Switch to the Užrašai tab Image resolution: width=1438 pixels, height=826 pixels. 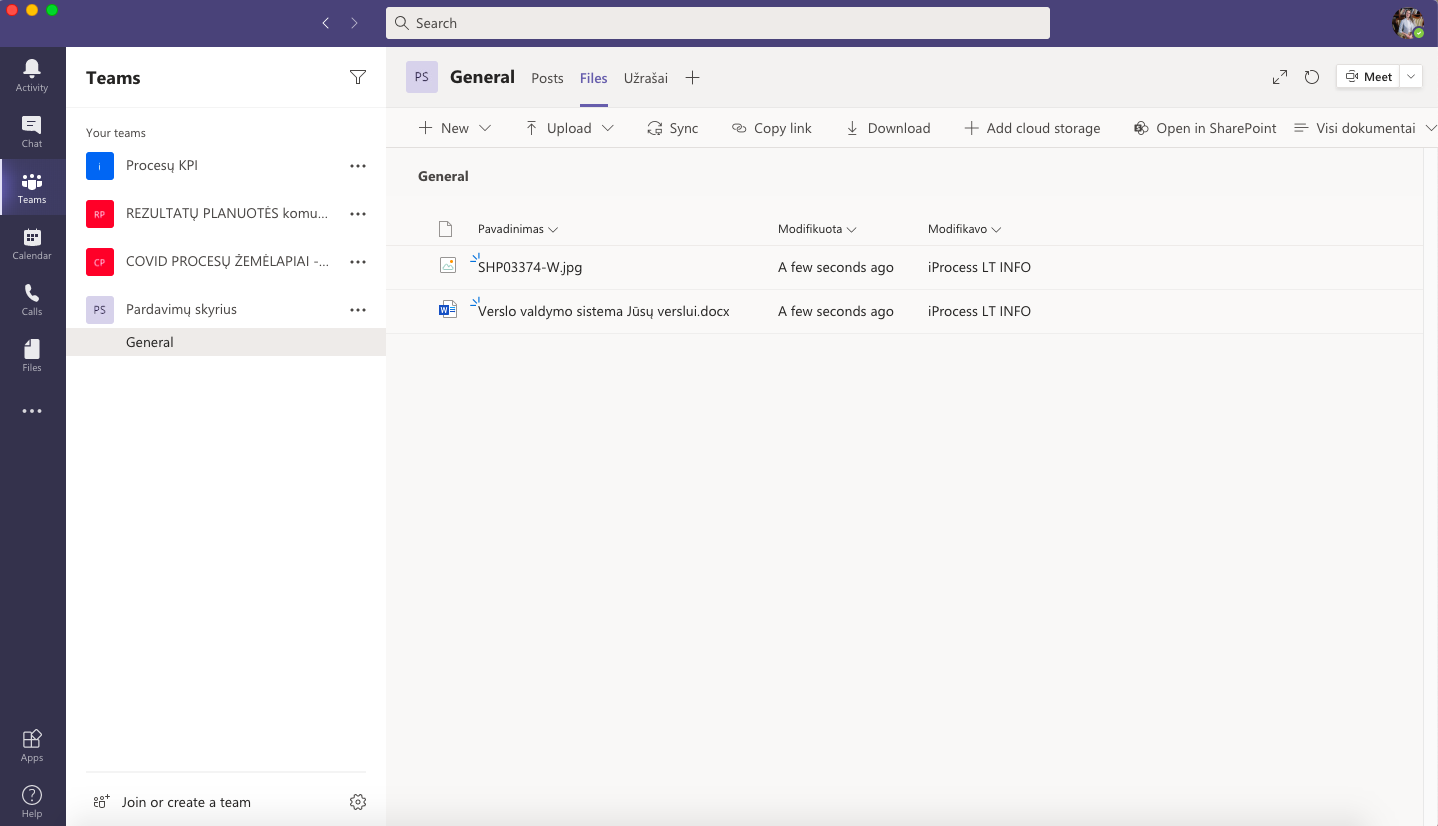[x=646, y=78]
